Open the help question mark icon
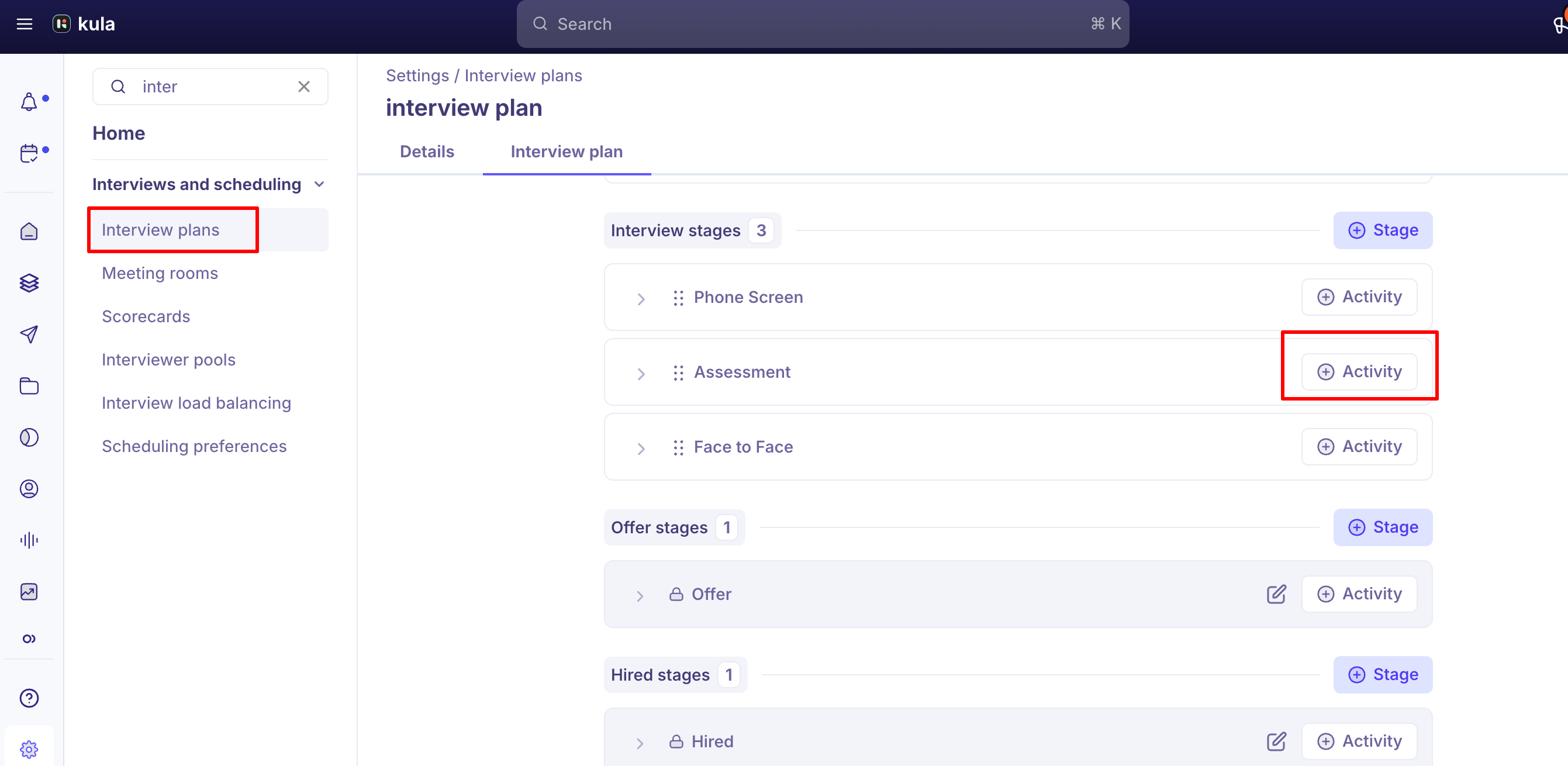The height and width of the screenshot is (766, 1568). [x=29, y=698]
